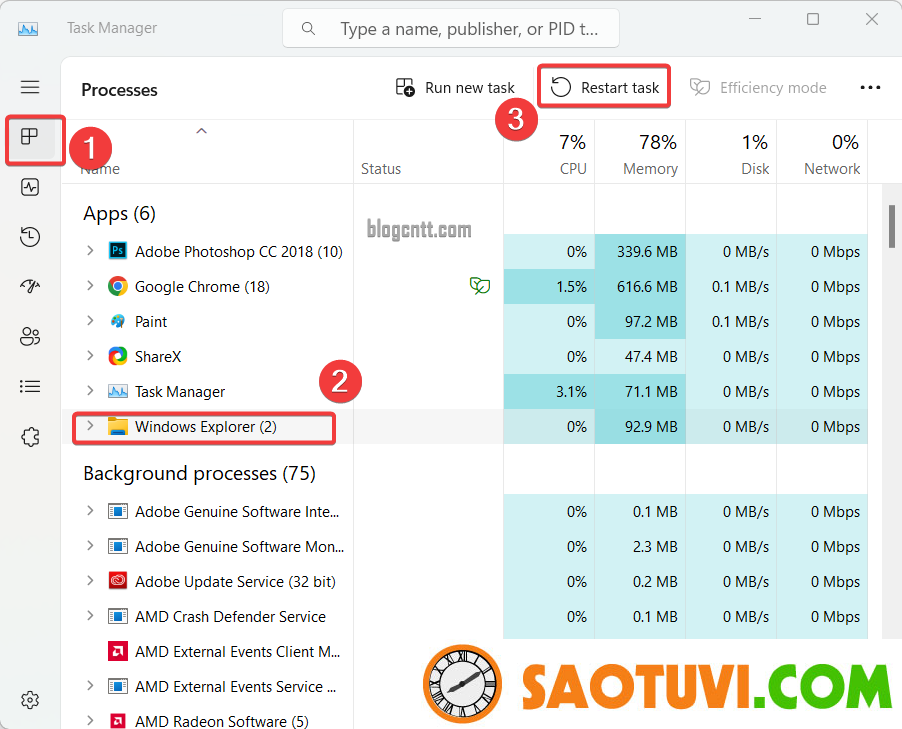Open the hamburger navigation menu
Viewport: 902px width, 729px height.
coord(30,87)
